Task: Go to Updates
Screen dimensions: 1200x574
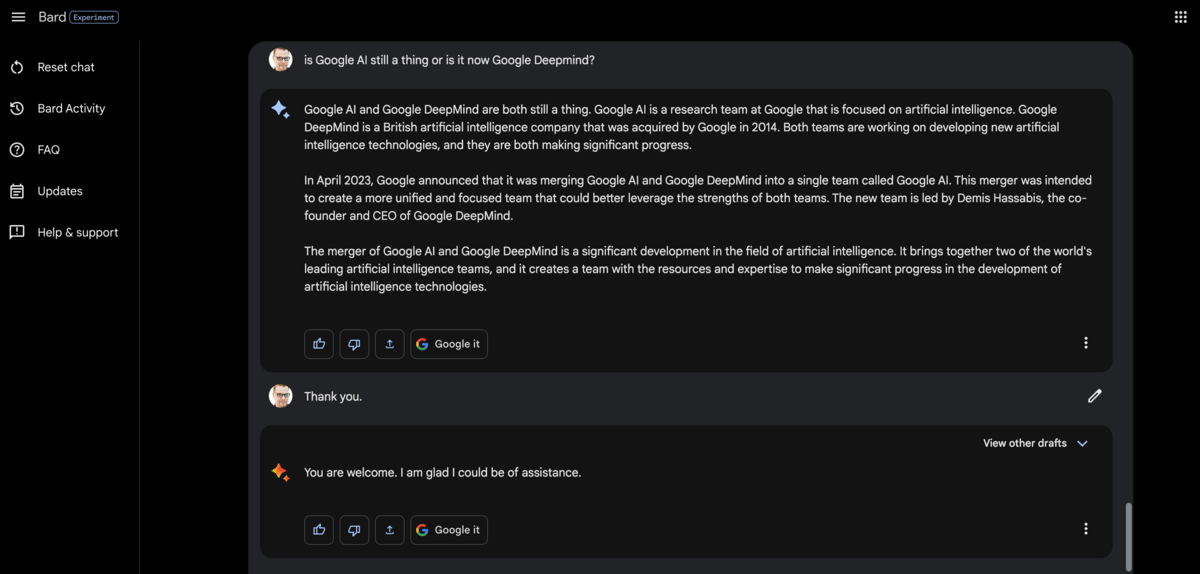Action: point(60,191)
